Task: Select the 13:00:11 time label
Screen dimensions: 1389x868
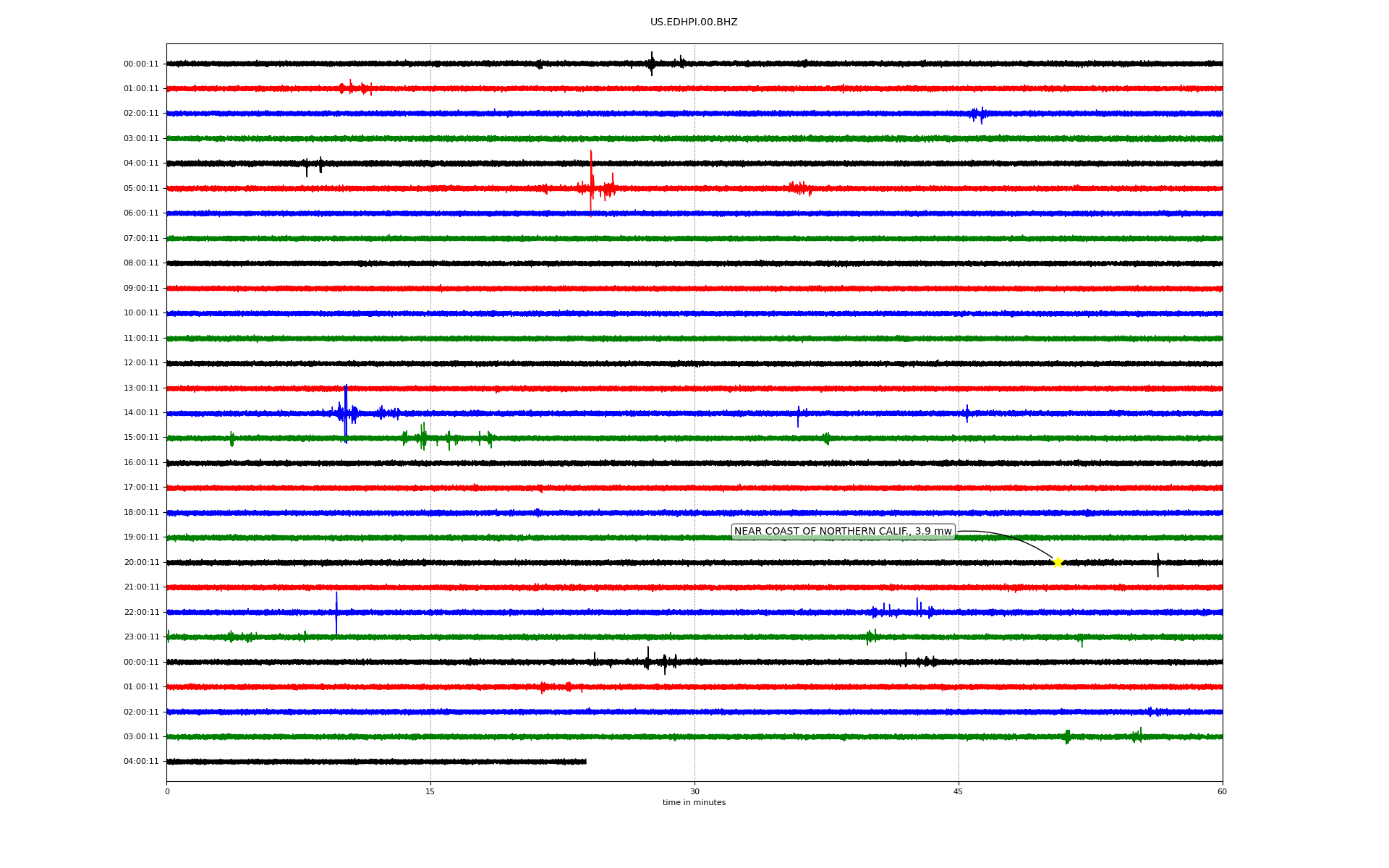Action: [141, 388]
